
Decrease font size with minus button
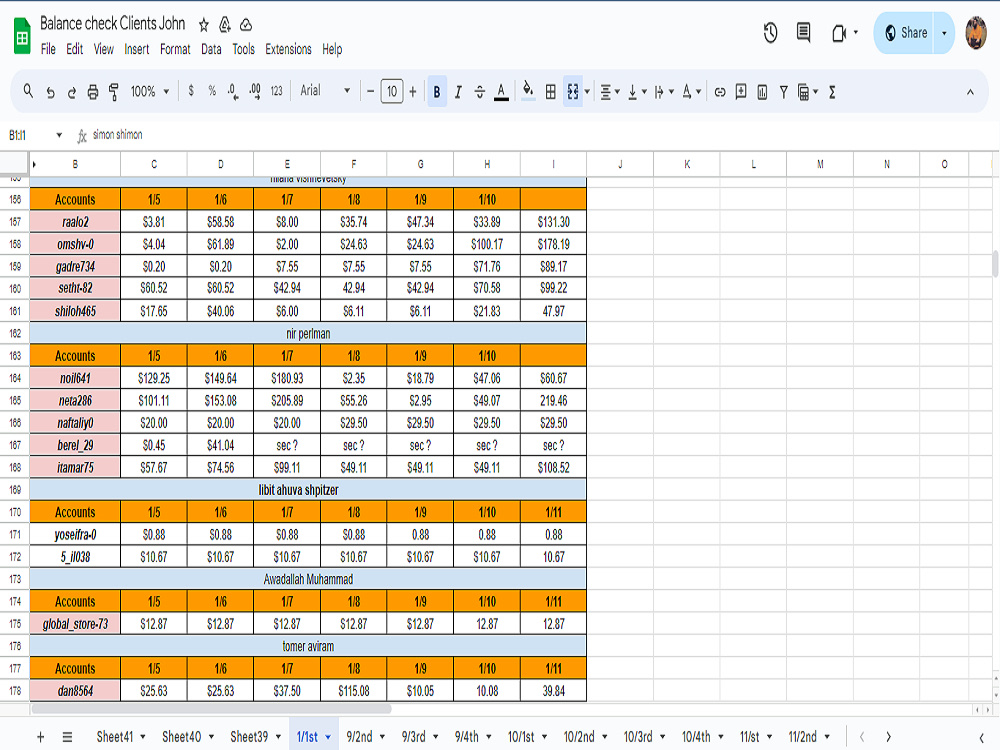pos(371,92)
